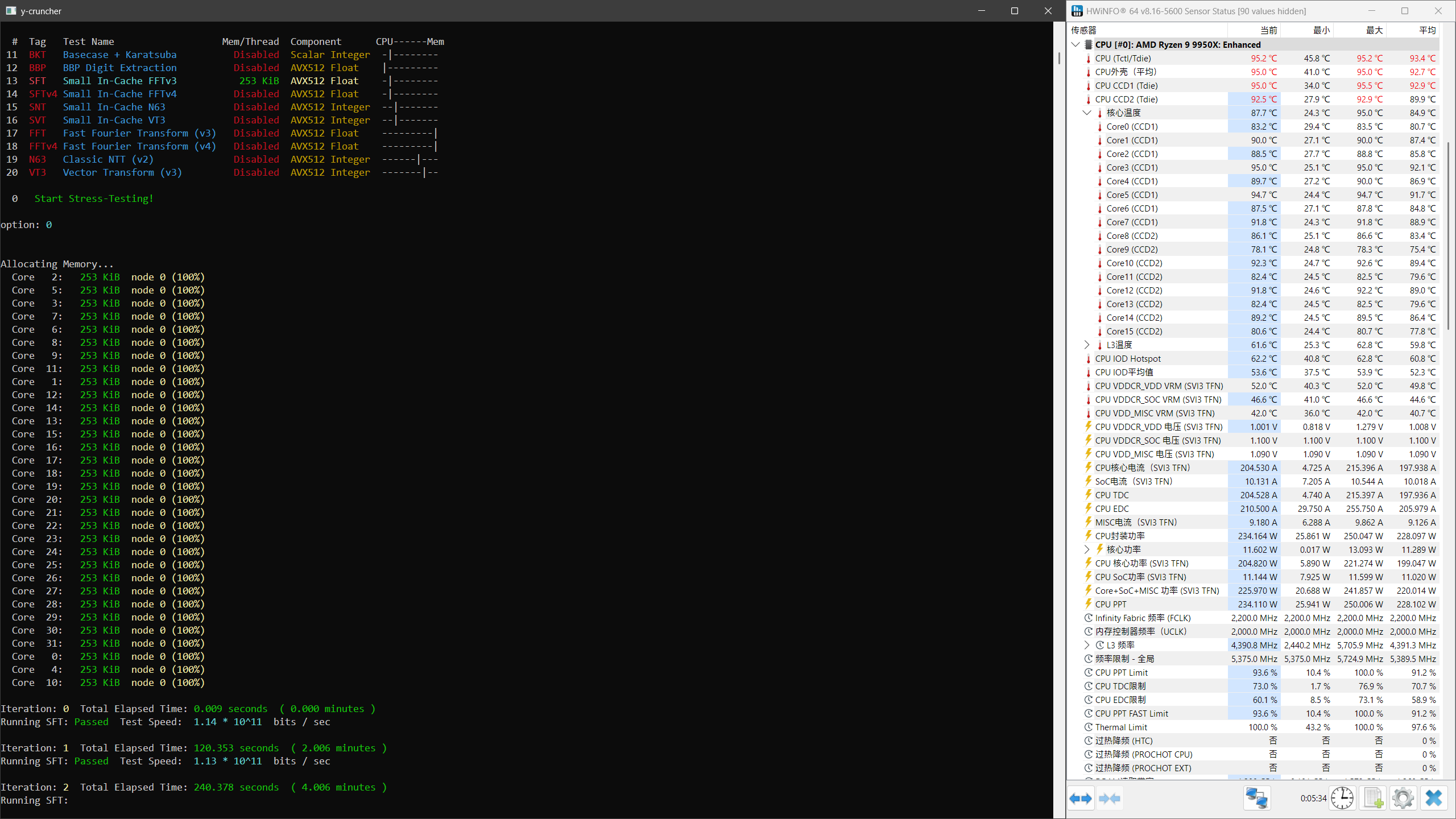The height and width of the screenshot is (819, 1456).
Task: Click the collapse panel inward-arrows icon
Action: pos(1110,799)
